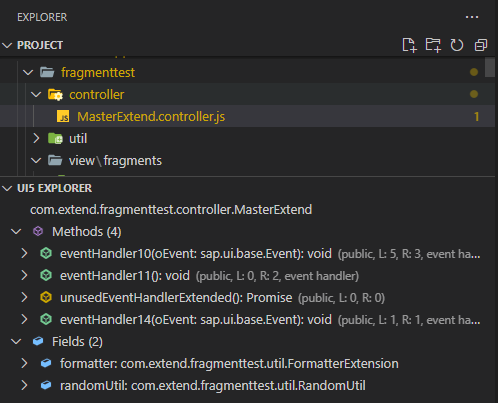Expand the util folder chevron
This screenshot has width=498, height=403.
click(x=36, y=138)
